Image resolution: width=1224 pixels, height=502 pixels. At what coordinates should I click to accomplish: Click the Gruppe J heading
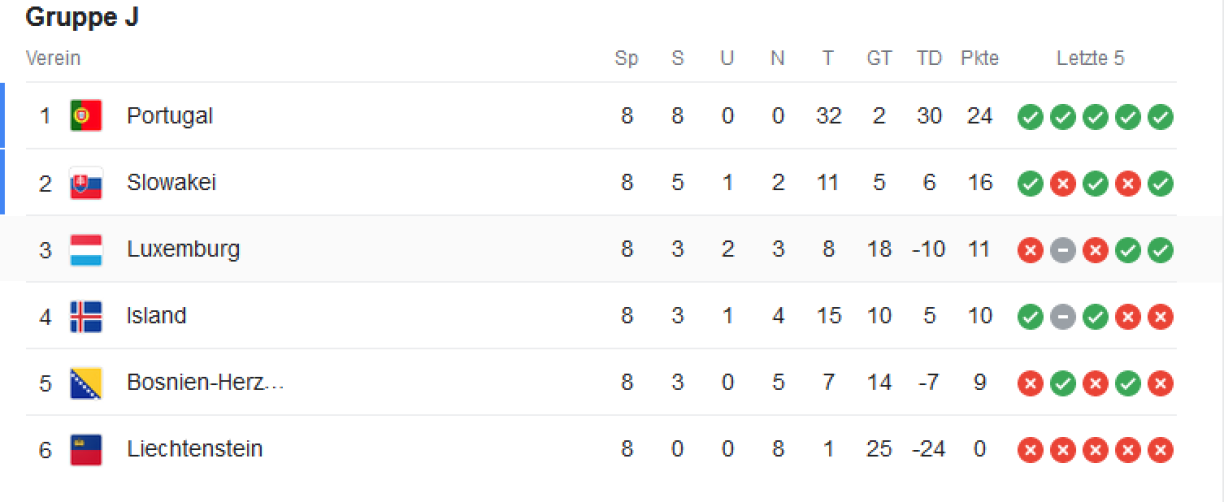(82, 17)
